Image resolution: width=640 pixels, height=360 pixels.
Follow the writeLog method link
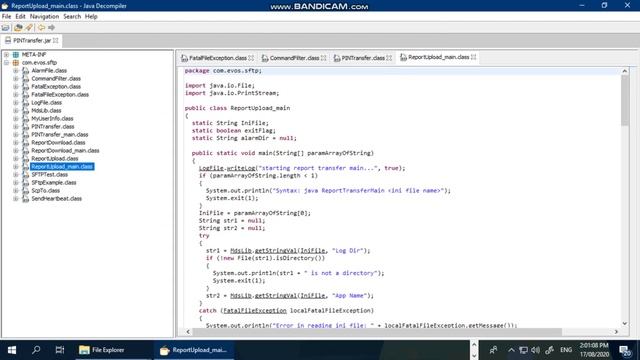pyautogui.click(x=241, y=168)
